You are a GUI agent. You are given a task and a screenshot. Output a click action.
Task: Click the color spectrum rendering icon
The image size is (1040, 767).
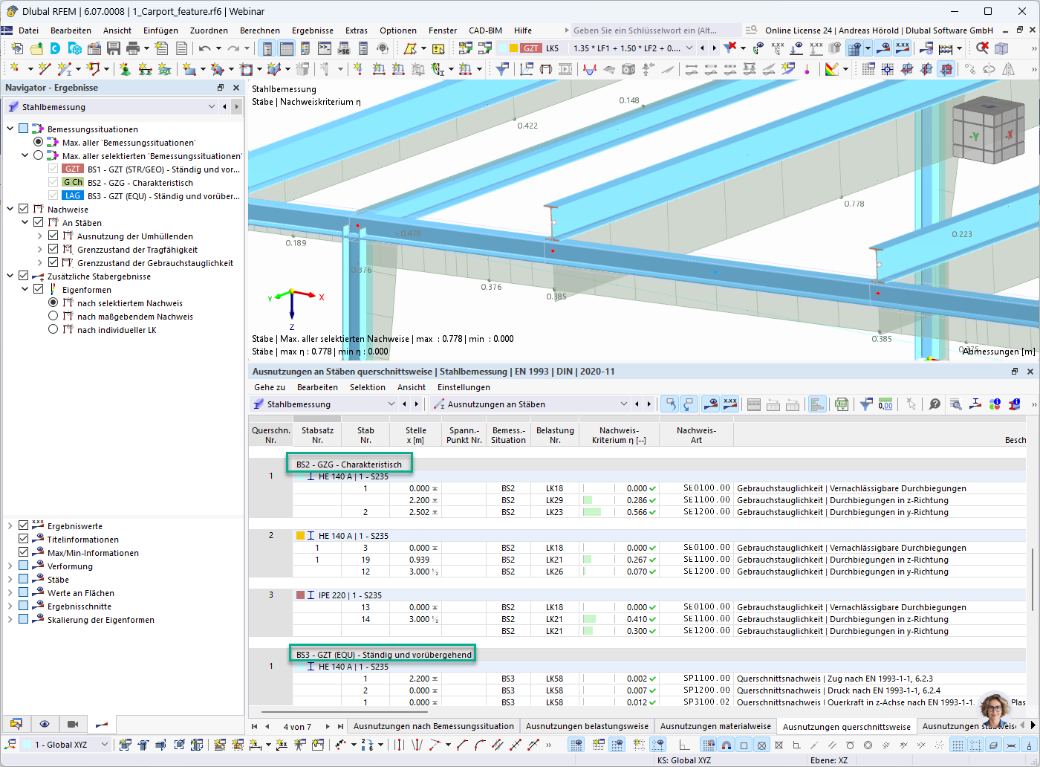(x=831, y=69)
